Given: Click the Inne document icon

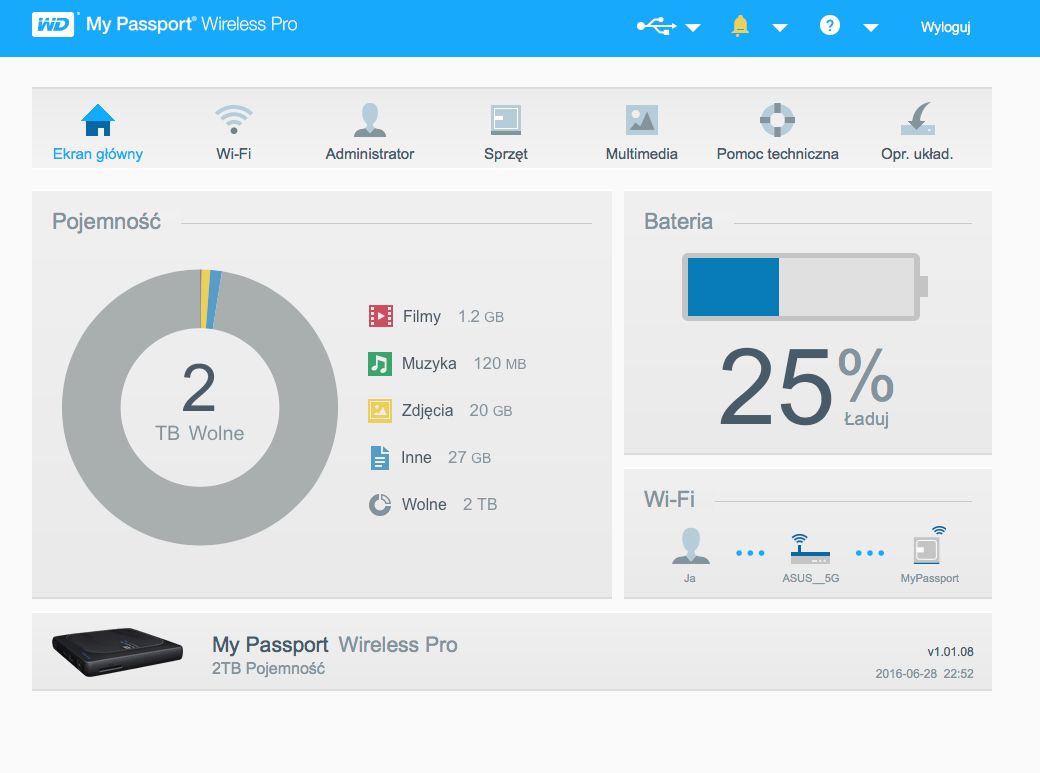Looking at the screenshot, I should (380, 458).
